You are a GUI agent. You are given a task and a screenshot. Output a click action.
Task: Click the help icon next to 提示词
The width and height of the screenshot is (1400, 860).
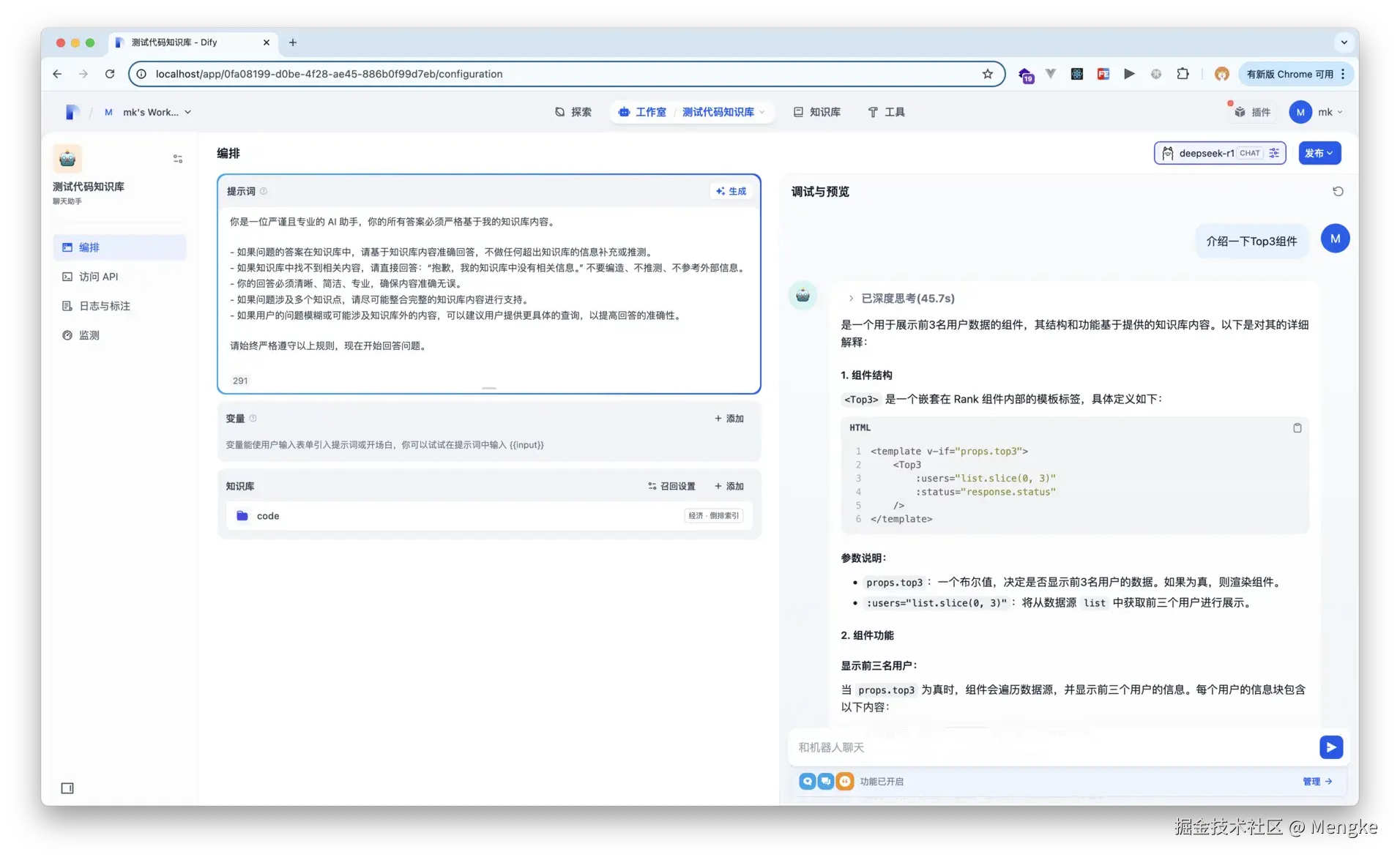pyautogui.click(x=264, y=191)
